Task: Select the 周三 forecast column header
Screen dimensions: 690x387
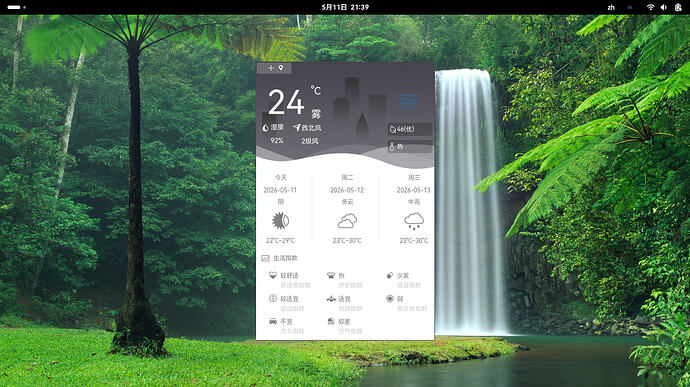Action: tap(414, 177)
